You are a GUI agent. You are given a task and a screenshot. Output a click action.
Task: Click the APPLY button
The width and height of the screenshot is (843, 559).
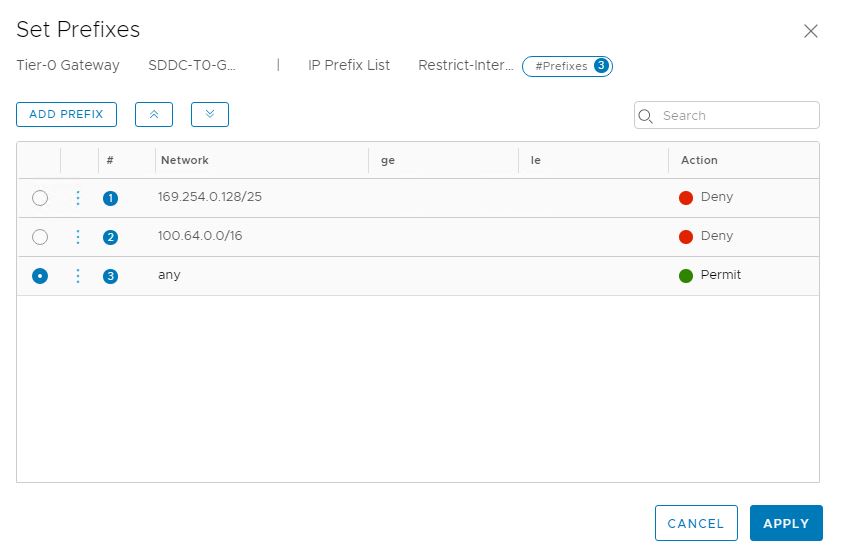point(786,523)
